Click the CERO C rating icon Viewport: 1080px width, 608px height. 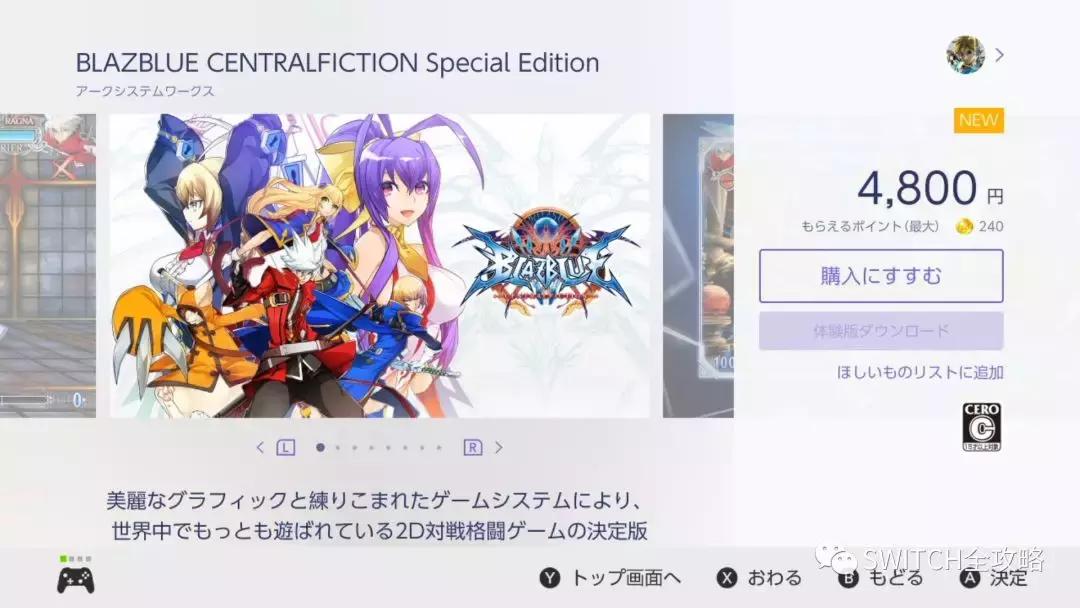(x=982, y=427)
